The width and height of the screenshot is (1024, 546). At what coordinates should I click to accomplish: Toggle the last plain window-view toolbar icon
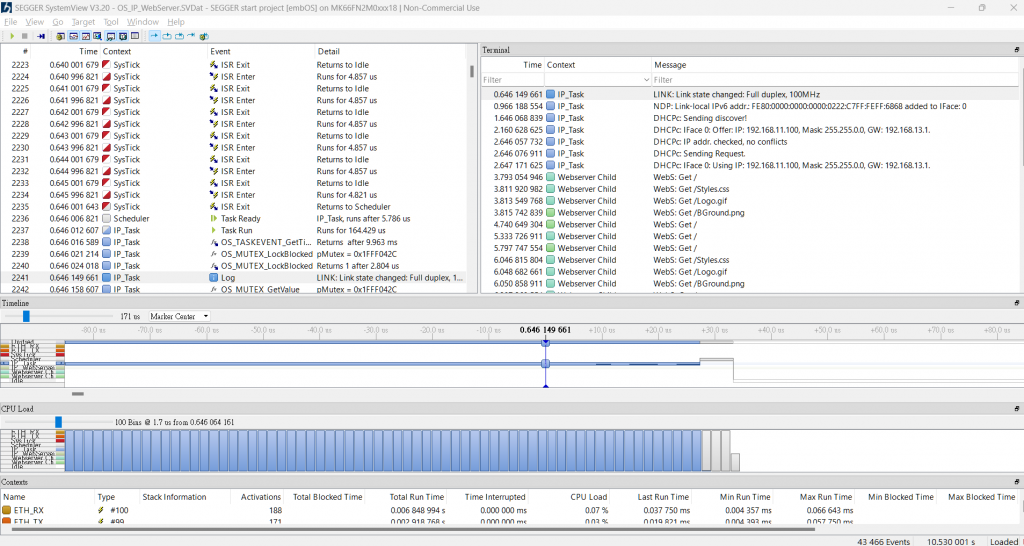135,36
